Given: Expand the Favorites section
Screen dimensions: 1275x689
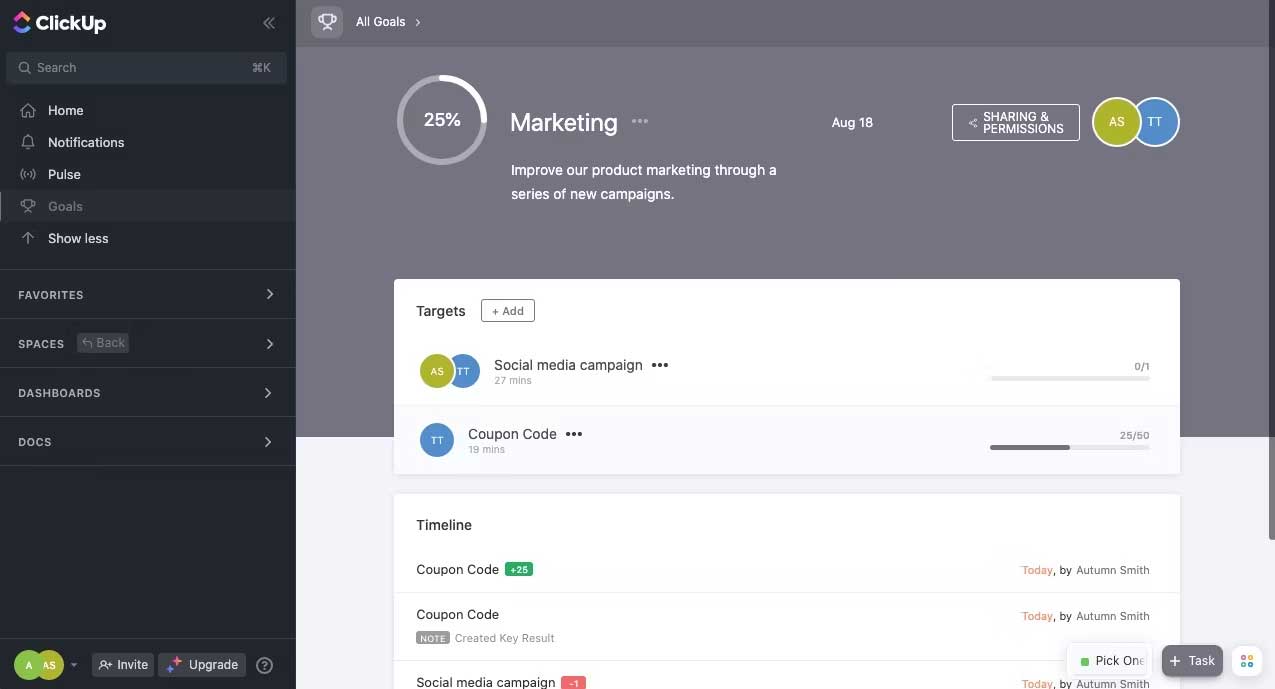Looking at the screenshot, I should click(x=269, y=294).
